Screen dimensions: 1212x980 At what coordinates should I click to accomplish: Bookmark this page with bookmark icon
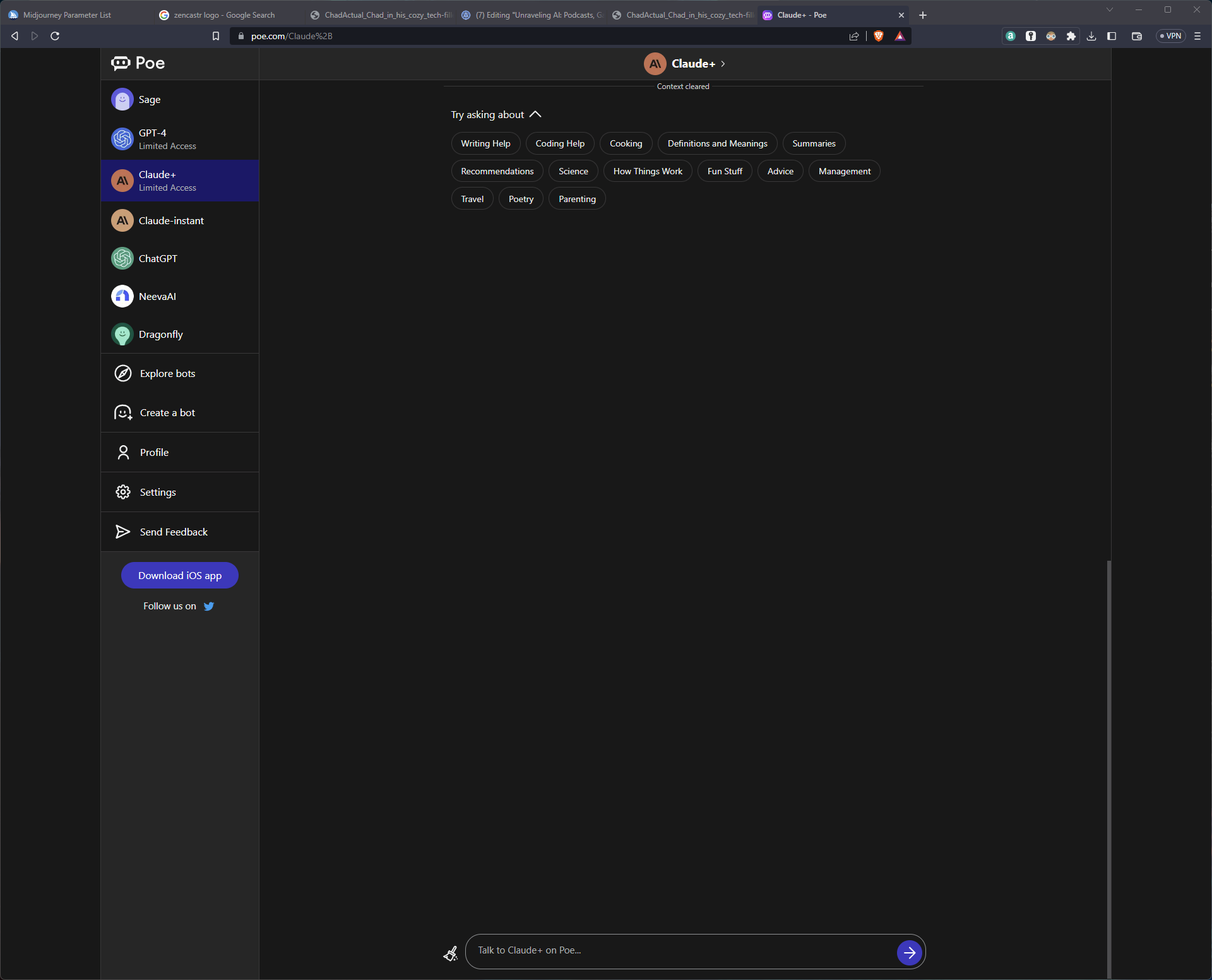(x=216, y=36)
